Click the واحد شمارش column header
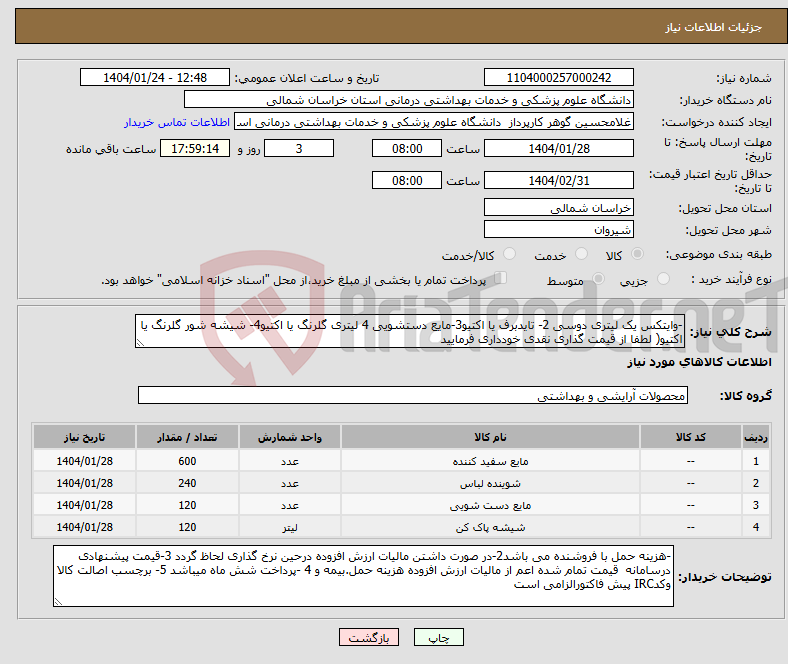The width and height of the screenshot is (788, 664). pyautogui.click(x=290, y=437)
